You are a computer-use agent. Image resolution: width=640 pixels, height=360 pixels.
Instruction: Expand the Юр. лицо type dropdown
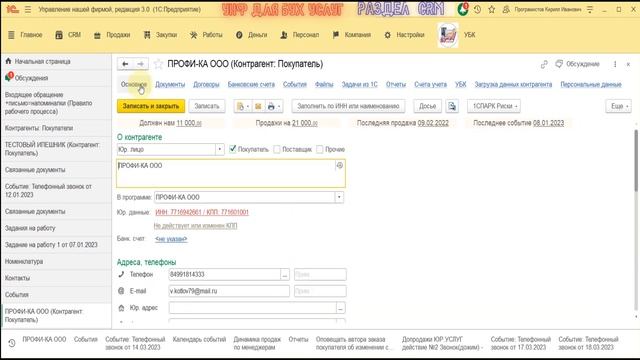pos(220,149)
